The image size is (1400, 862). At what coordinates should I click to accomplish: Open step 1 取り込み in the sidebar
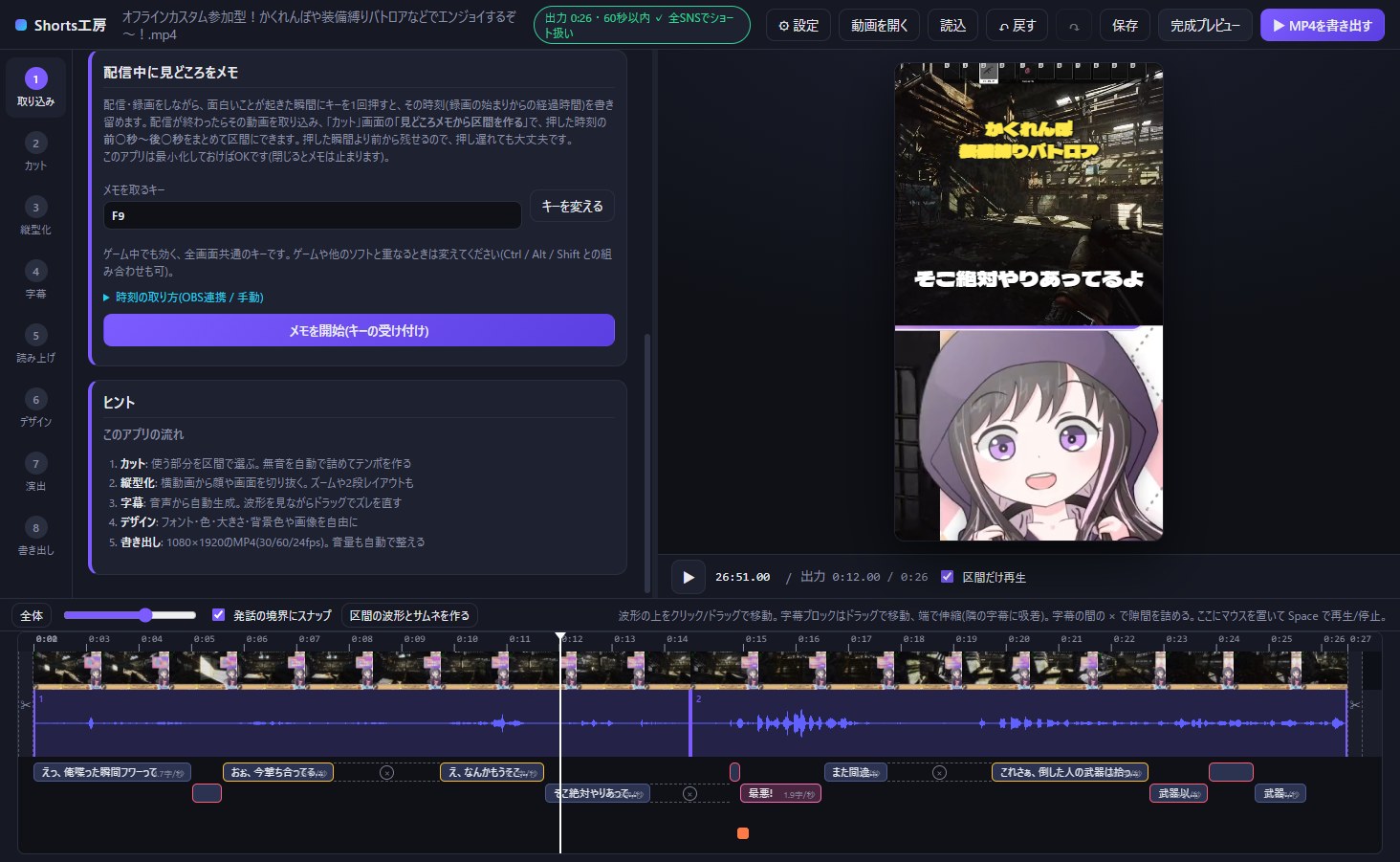pyautogui.click(x=35, y=87)
